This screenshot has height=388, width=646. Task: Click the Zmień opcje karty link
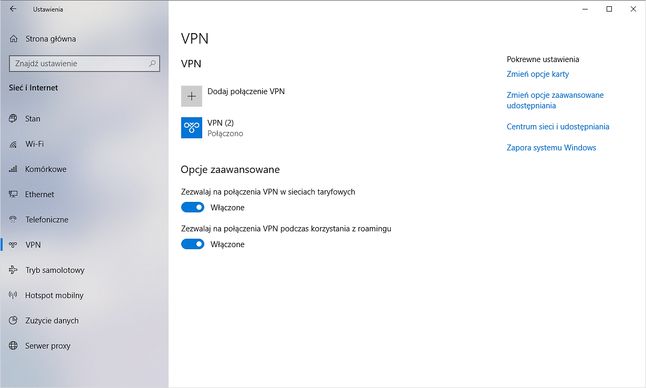tap(538, 74)
